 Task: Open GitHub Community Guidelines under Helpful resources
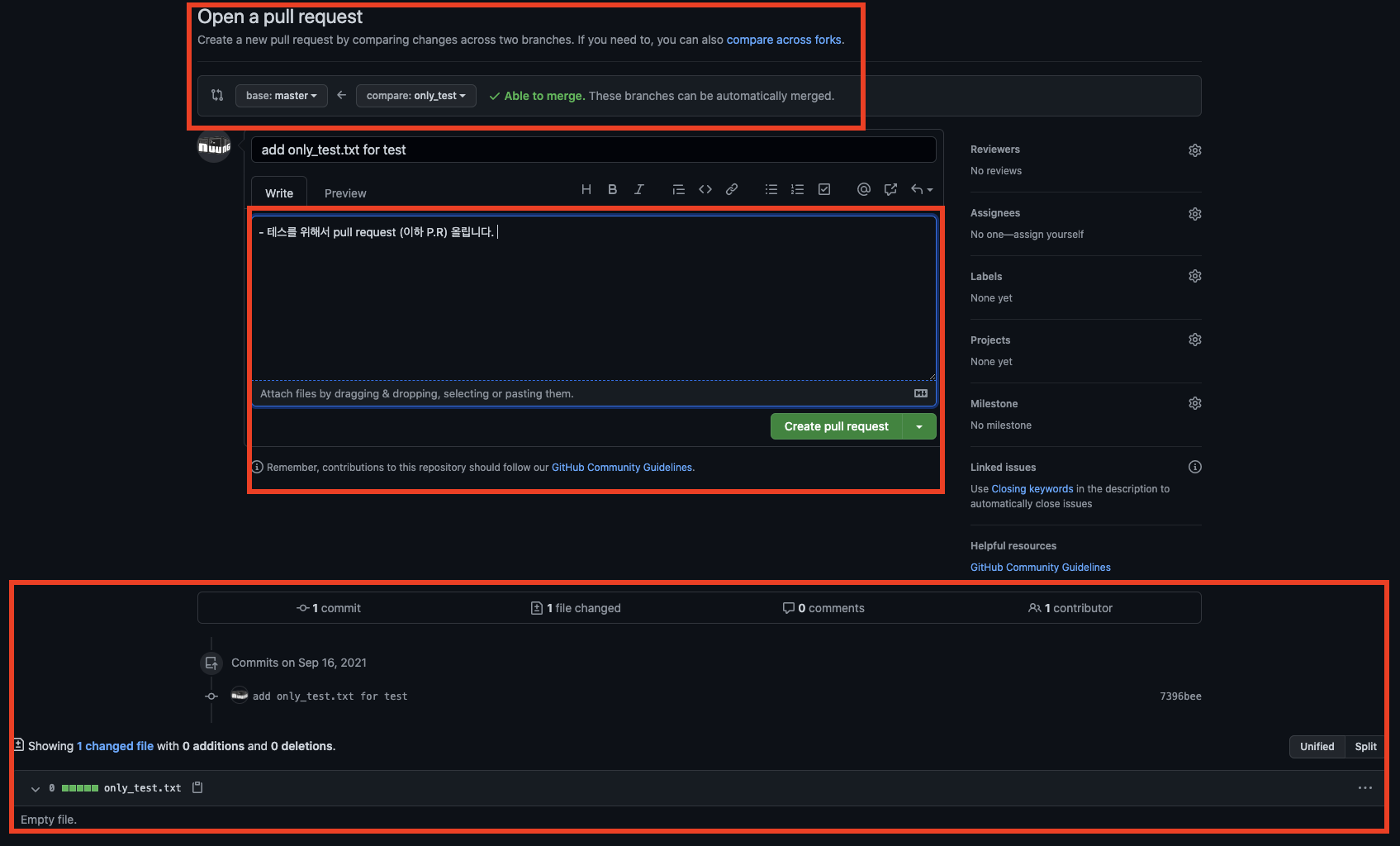[1041, 568]
